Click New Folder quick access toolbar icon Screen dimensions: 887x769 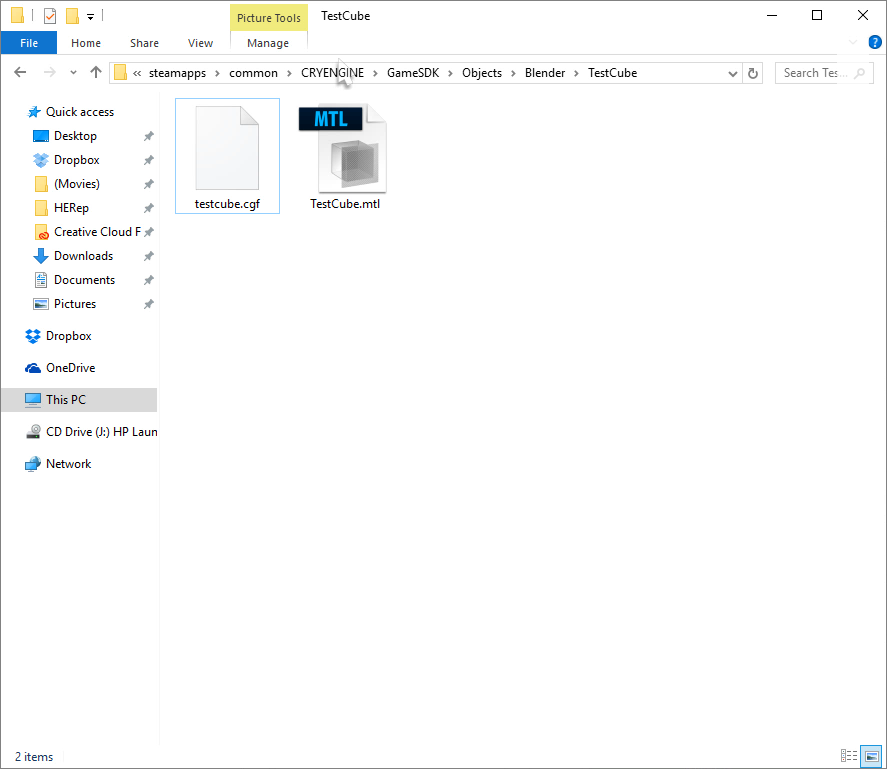tap(72, 16)
